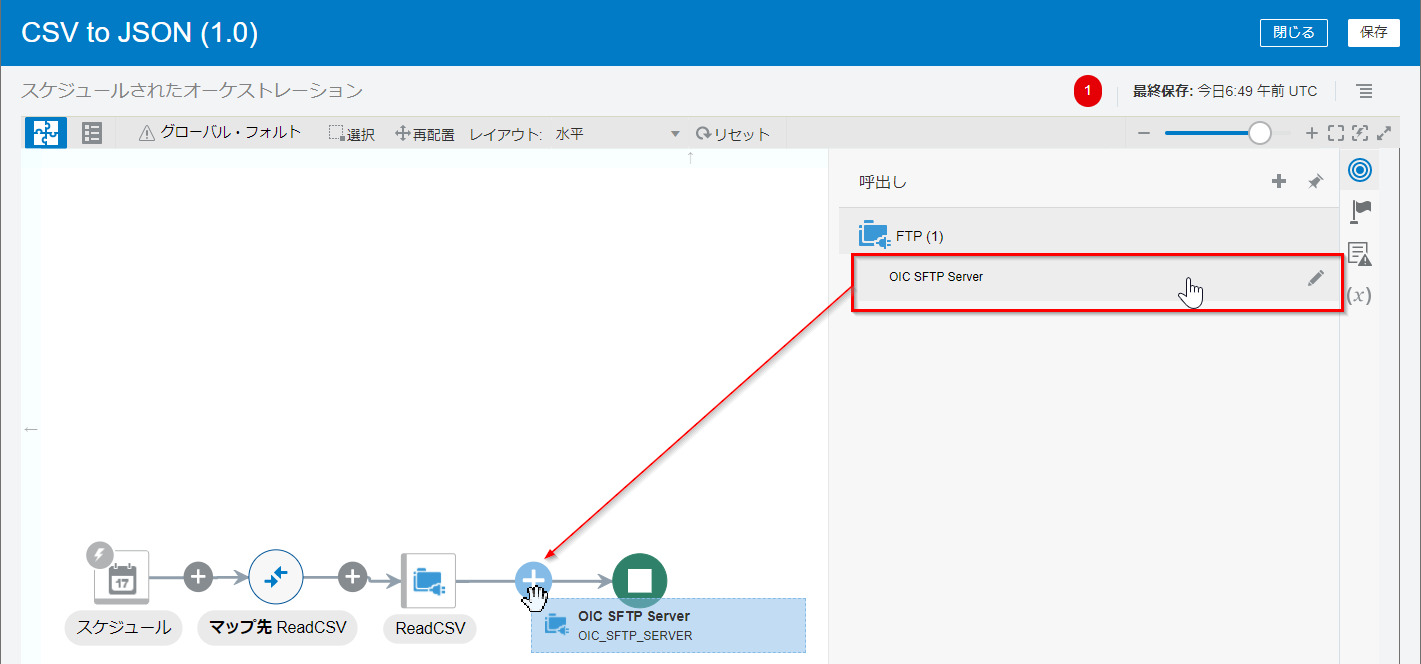Enable 選択 multi-select mode
Screen dimensions: 1421x664
coord(352,134)
